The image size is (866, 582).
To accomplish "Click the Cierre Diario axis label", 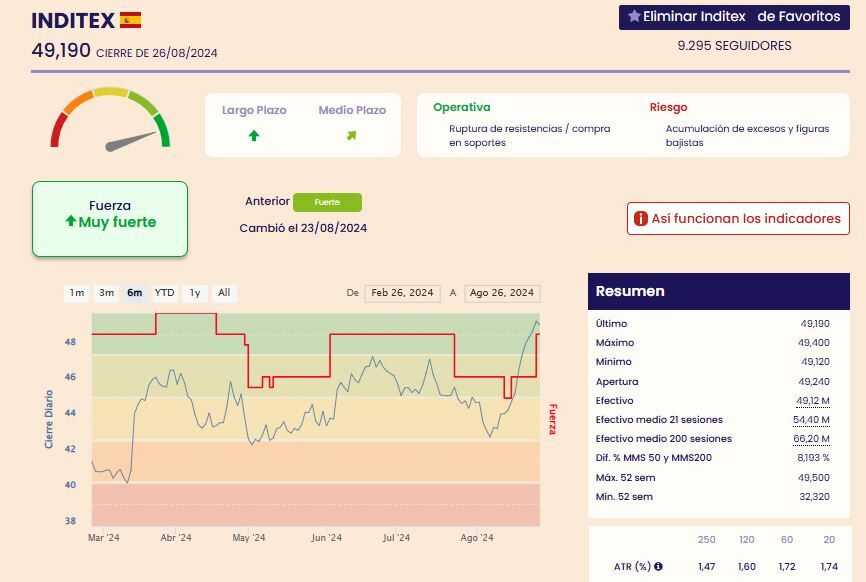I will tap(49, 419).
